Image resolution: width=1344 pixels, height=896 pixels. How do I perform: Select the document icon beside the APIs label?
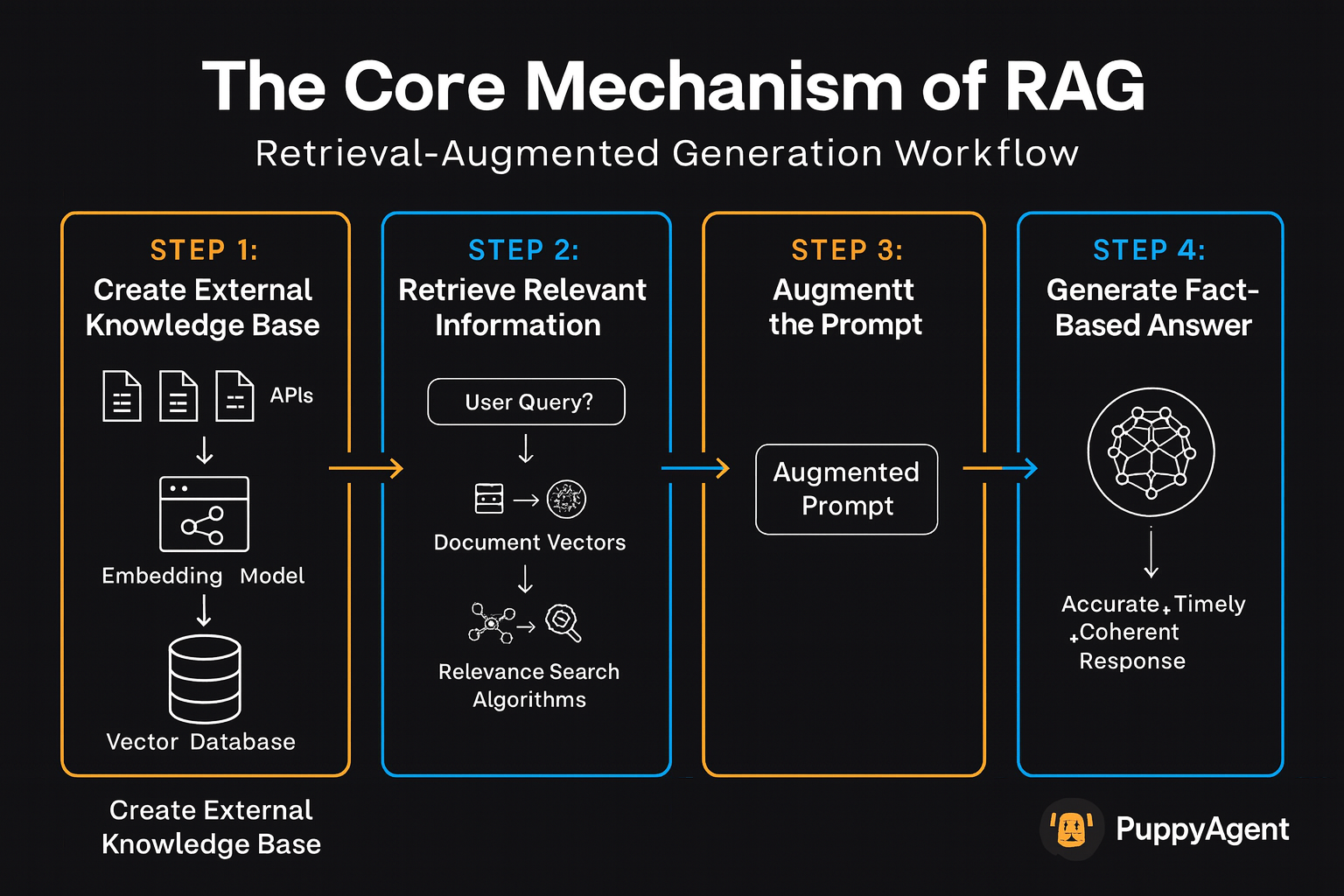point(234,396)
